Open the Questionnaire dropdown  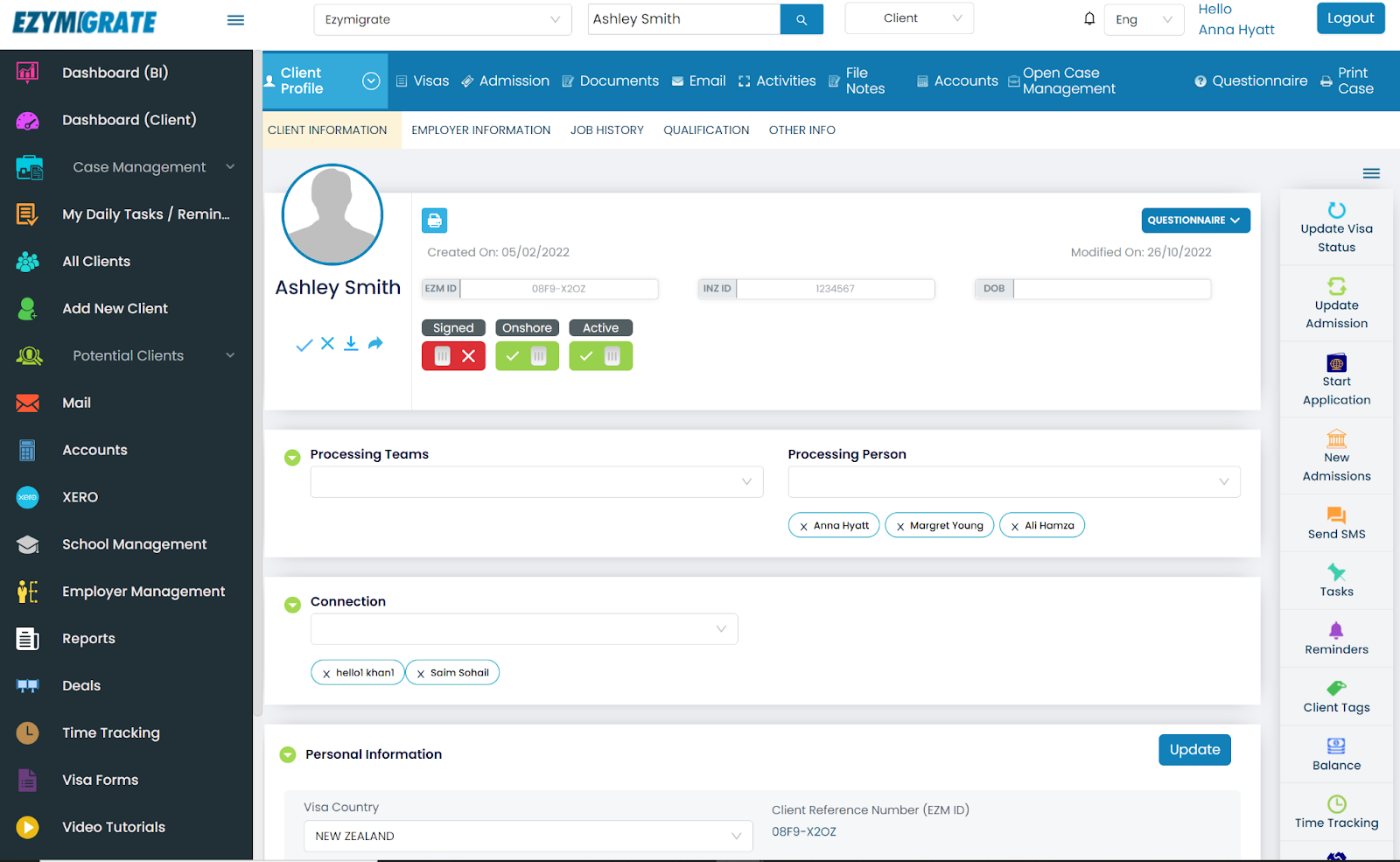[1194, 220]
